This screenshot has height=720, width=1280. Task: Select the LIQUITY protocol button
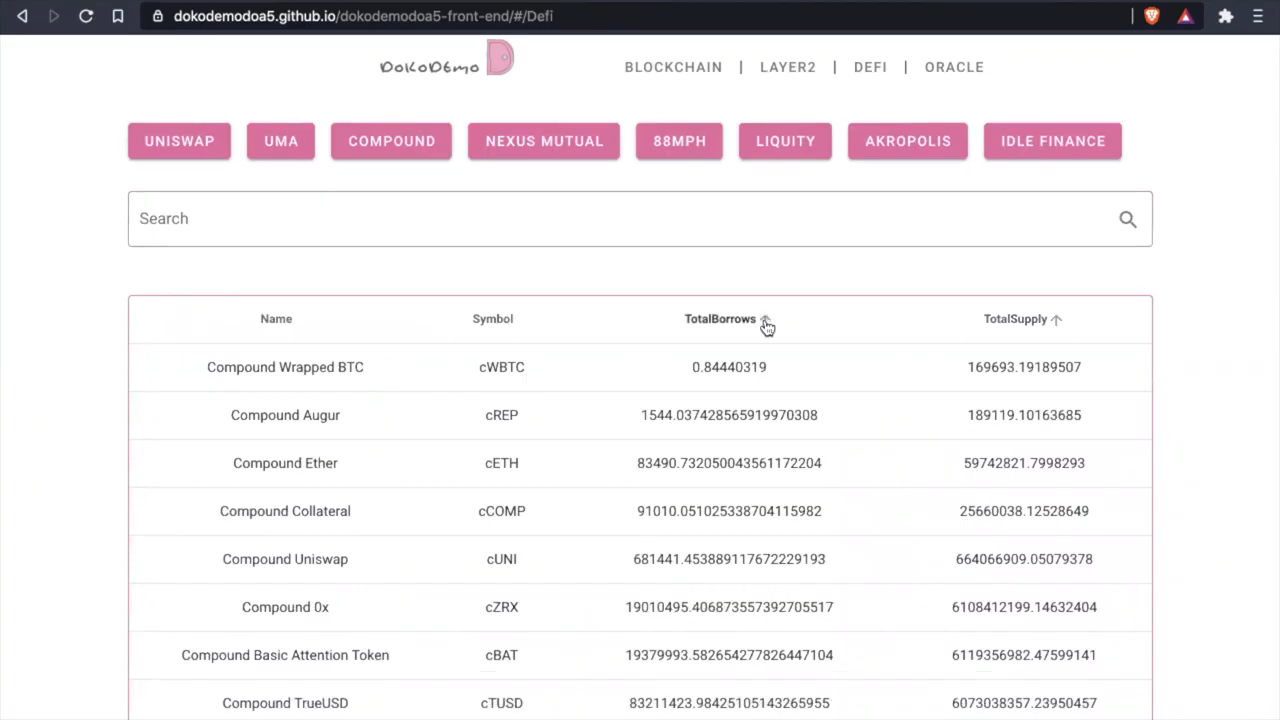pyautogui.click(x=785, y=141)
